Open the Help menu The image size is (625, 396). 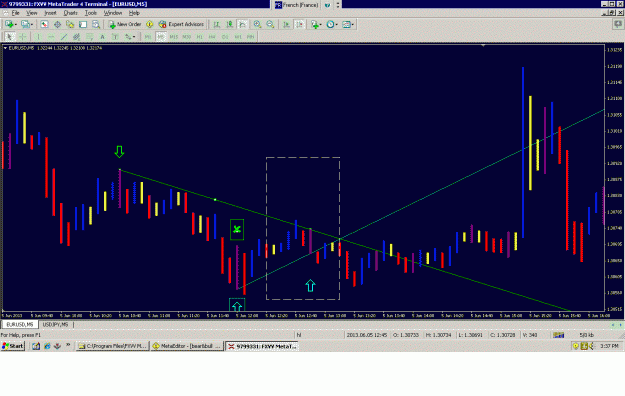(x=134, y=13)
